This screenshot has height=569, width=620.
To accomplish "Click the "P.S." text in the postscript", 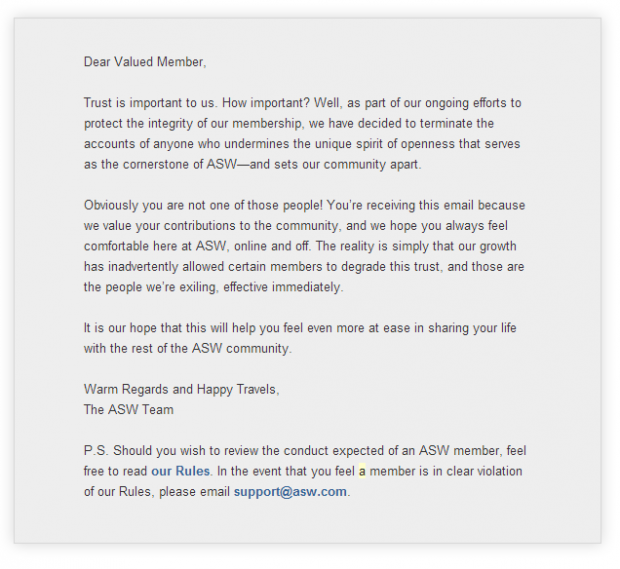I will pos(96,451).
